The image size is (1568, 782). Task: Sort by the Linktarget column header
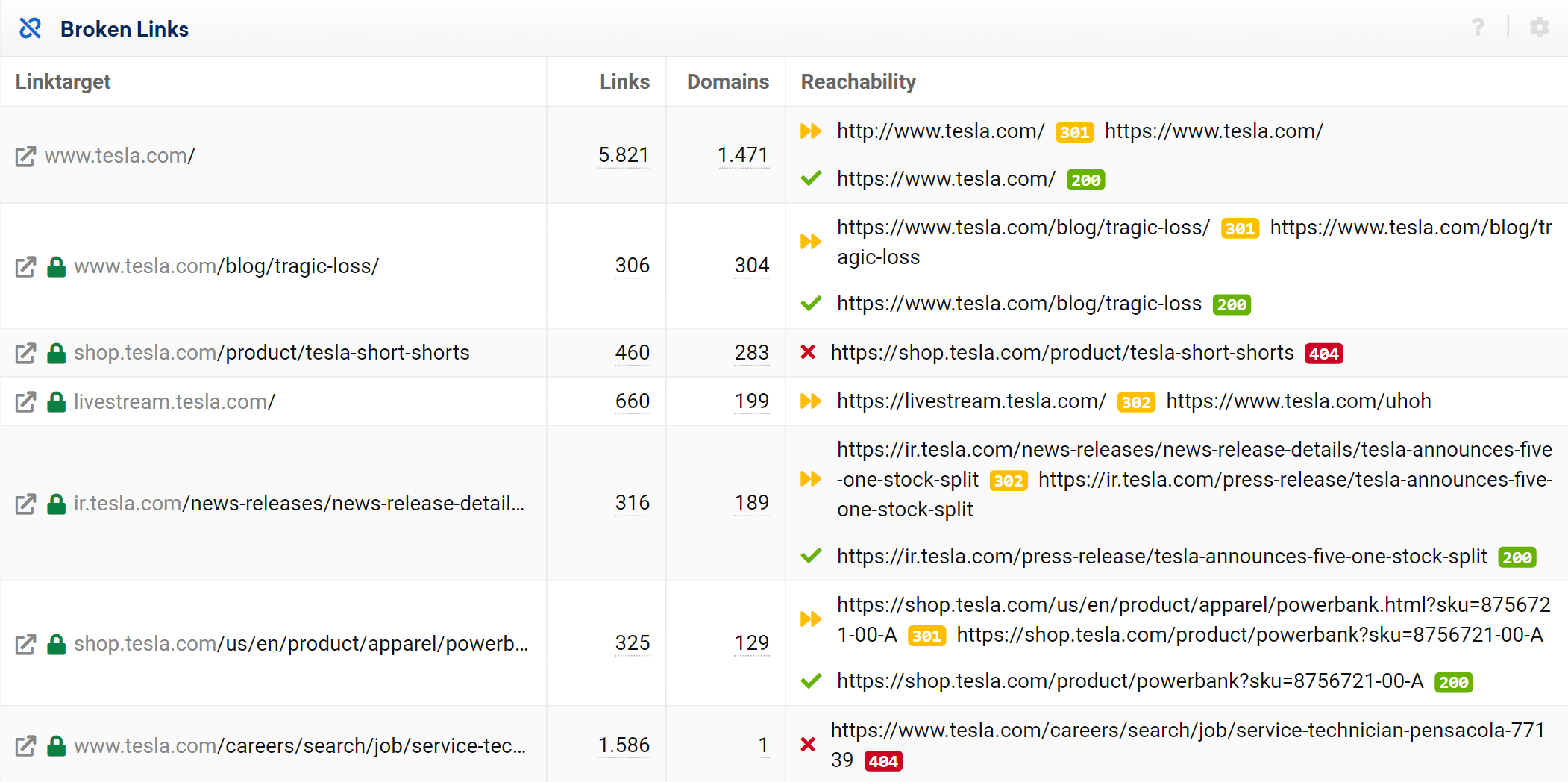click(x=63, y=82)
